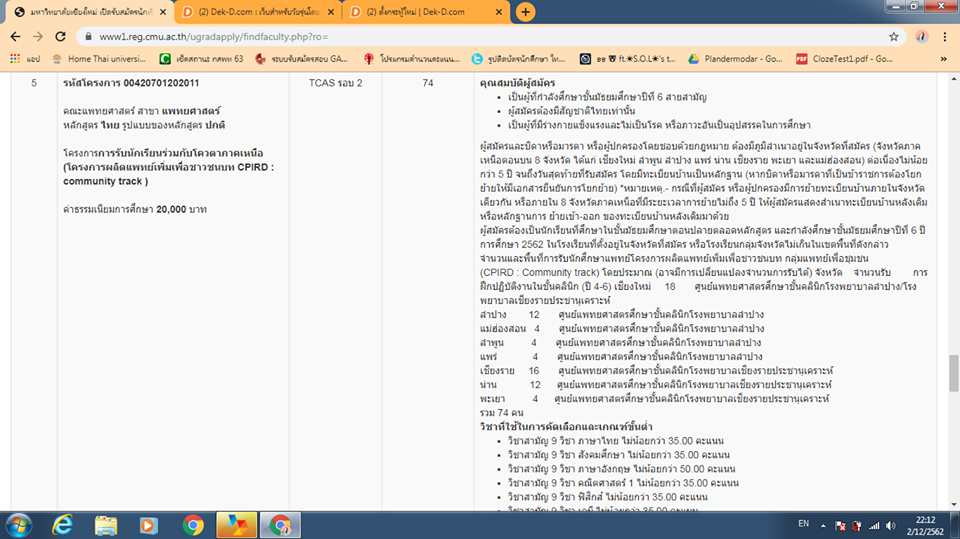Click the padlock site info icon
Image resolution: width=960 pixels, height=539 pixels.
tap(88, 37)
